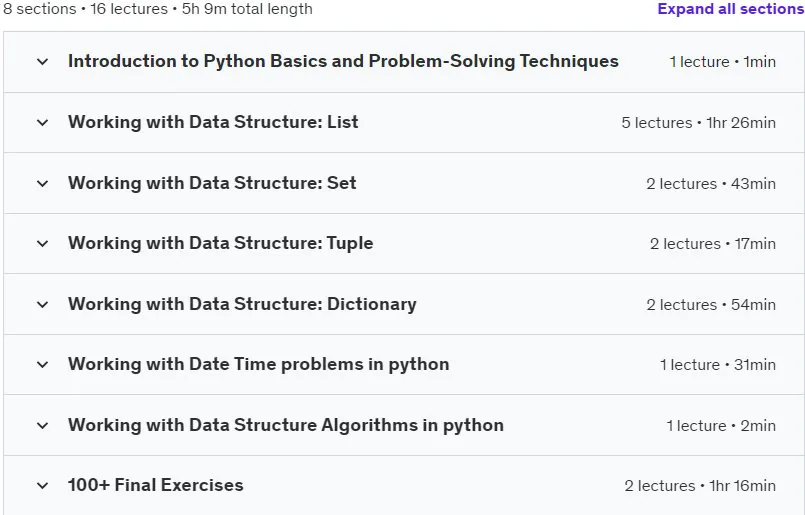Viewport: 805px width, 515px height.
Task: Expand chevron beside 100+ Final Exercises
Action: tap(43, 486)
